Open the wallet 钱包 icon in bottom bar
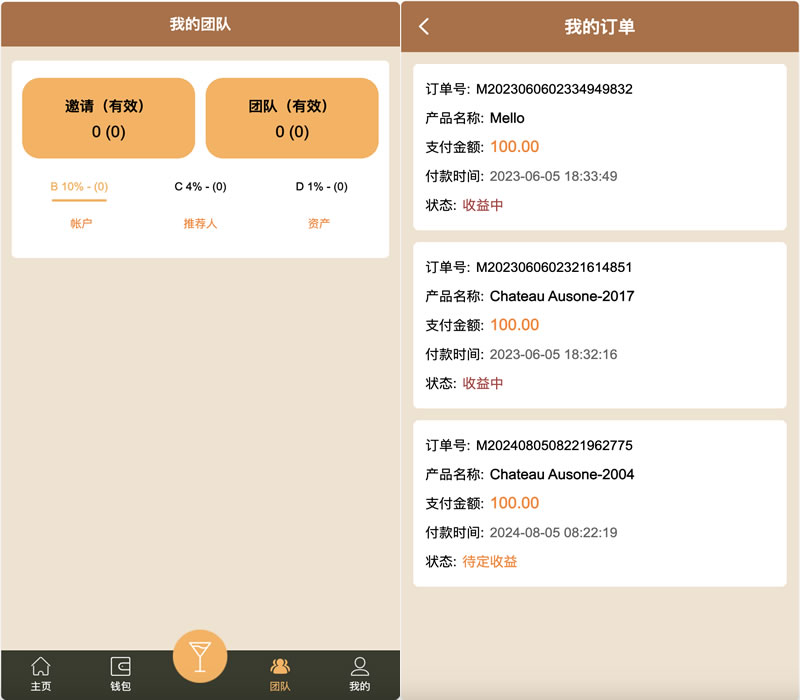800x700 pixels. tap(120, 673)
